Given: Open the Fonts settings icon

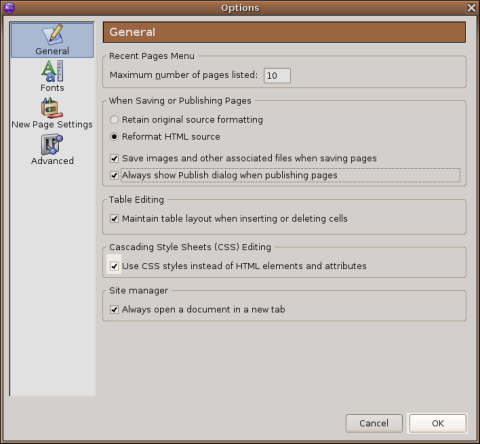Looking at the screenshot, I should 52,71.
